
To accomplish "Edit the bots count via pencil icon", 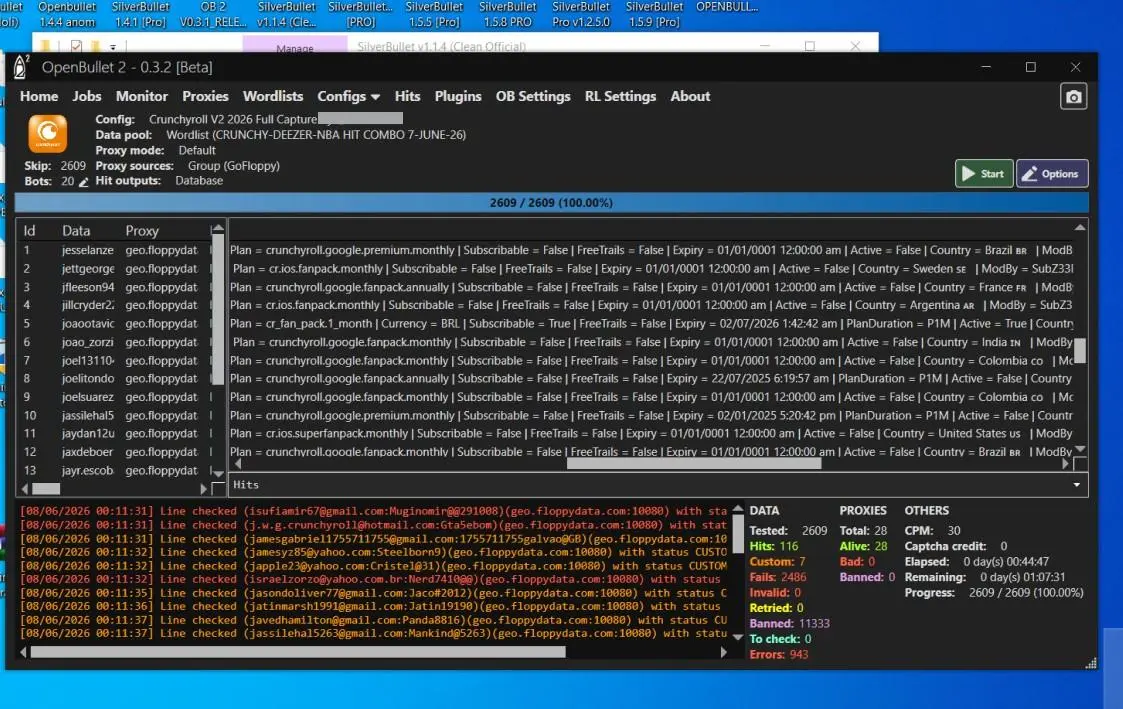I will tap(84, 182).
